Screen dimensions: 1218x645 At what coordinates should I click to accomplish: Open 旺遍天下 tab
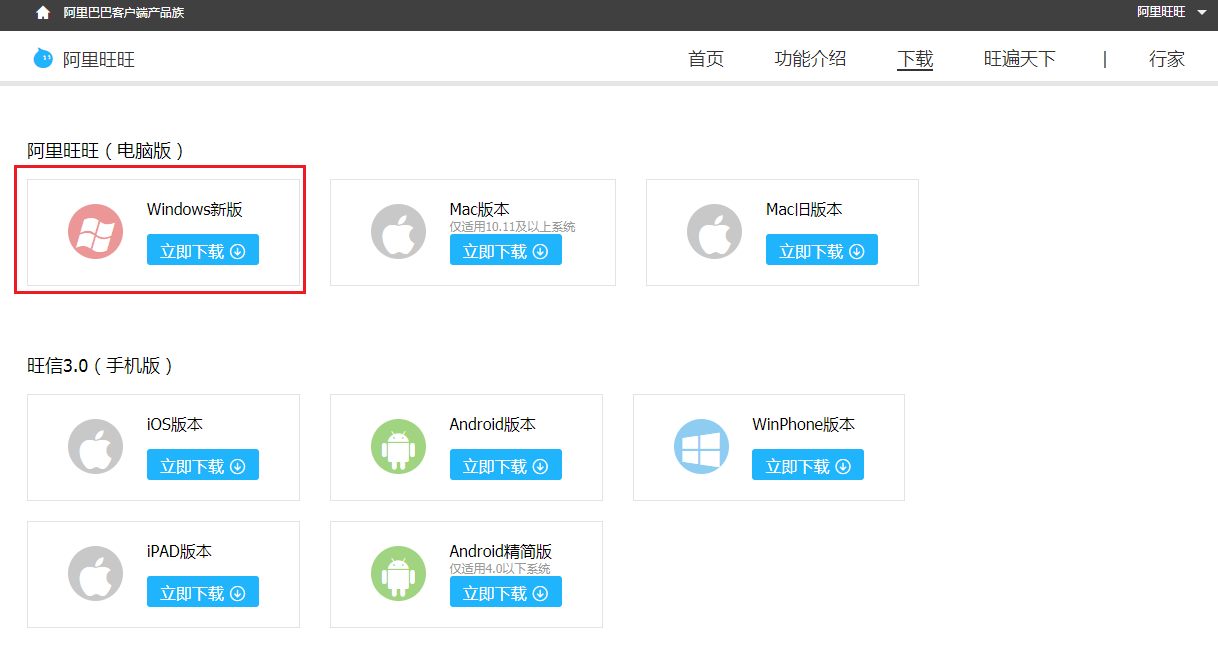1020,59
